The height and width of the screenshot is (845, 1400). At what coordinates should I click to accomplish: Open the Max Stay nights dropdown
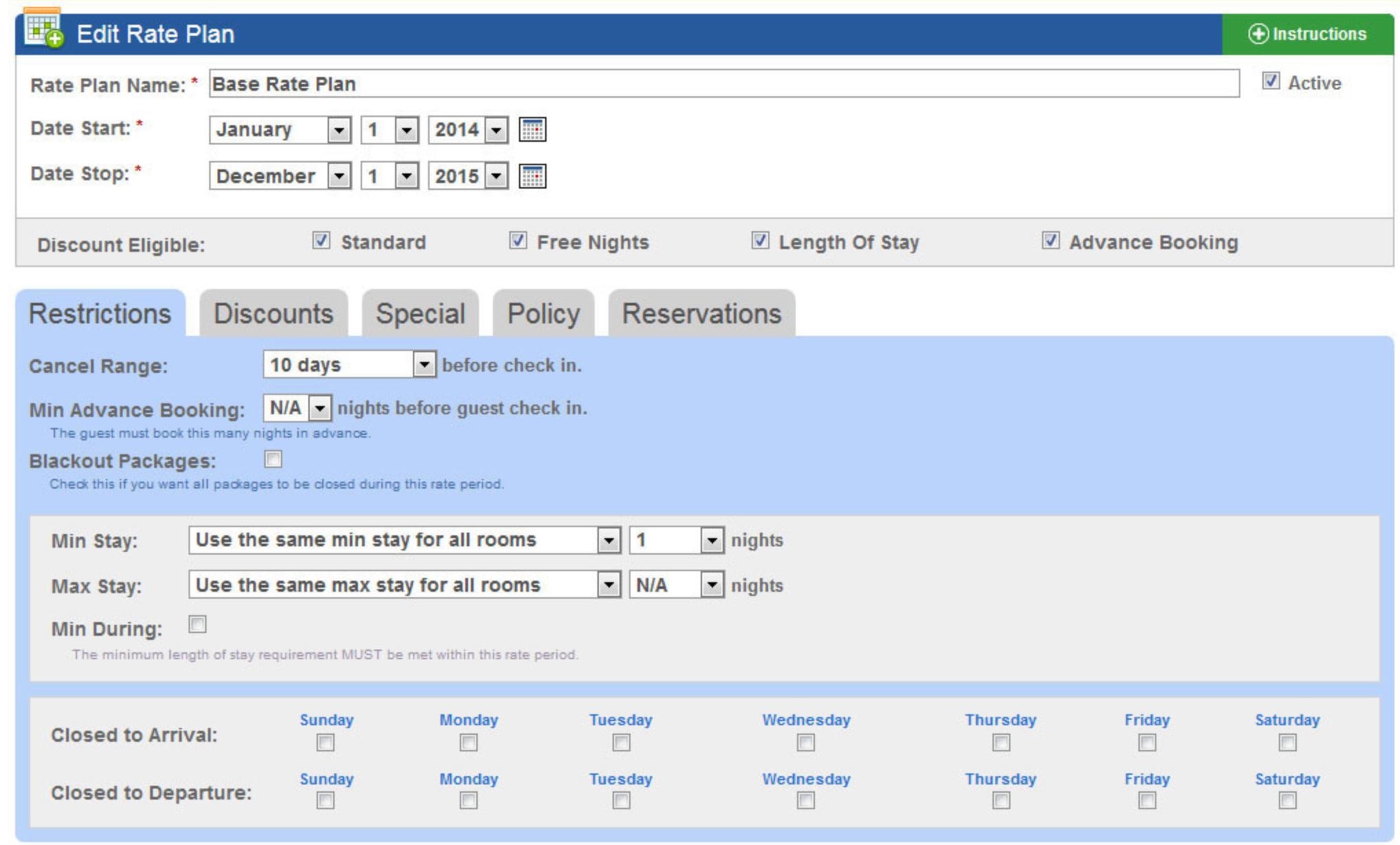point(712,585)
